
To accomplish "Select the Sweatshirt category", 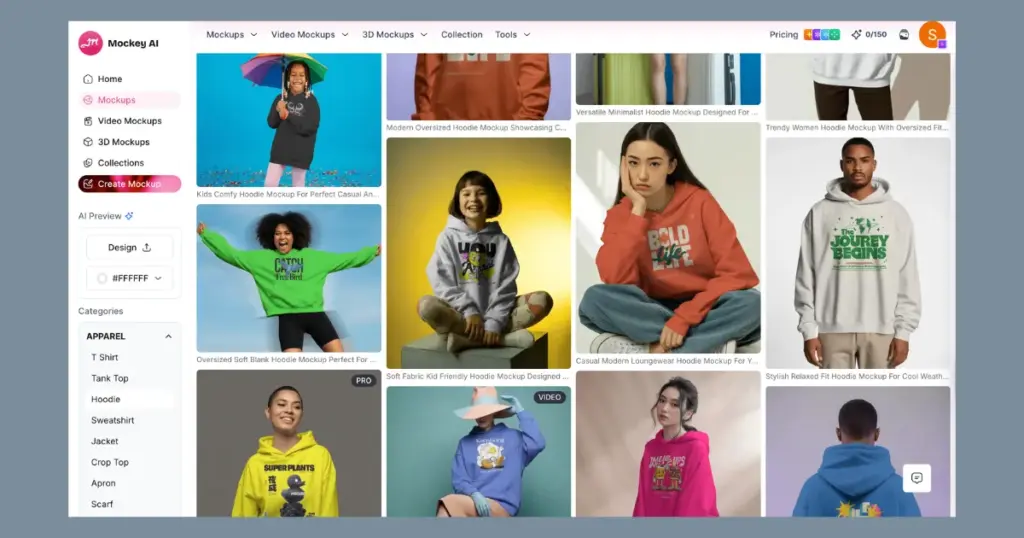I will [x=112, y=421].
